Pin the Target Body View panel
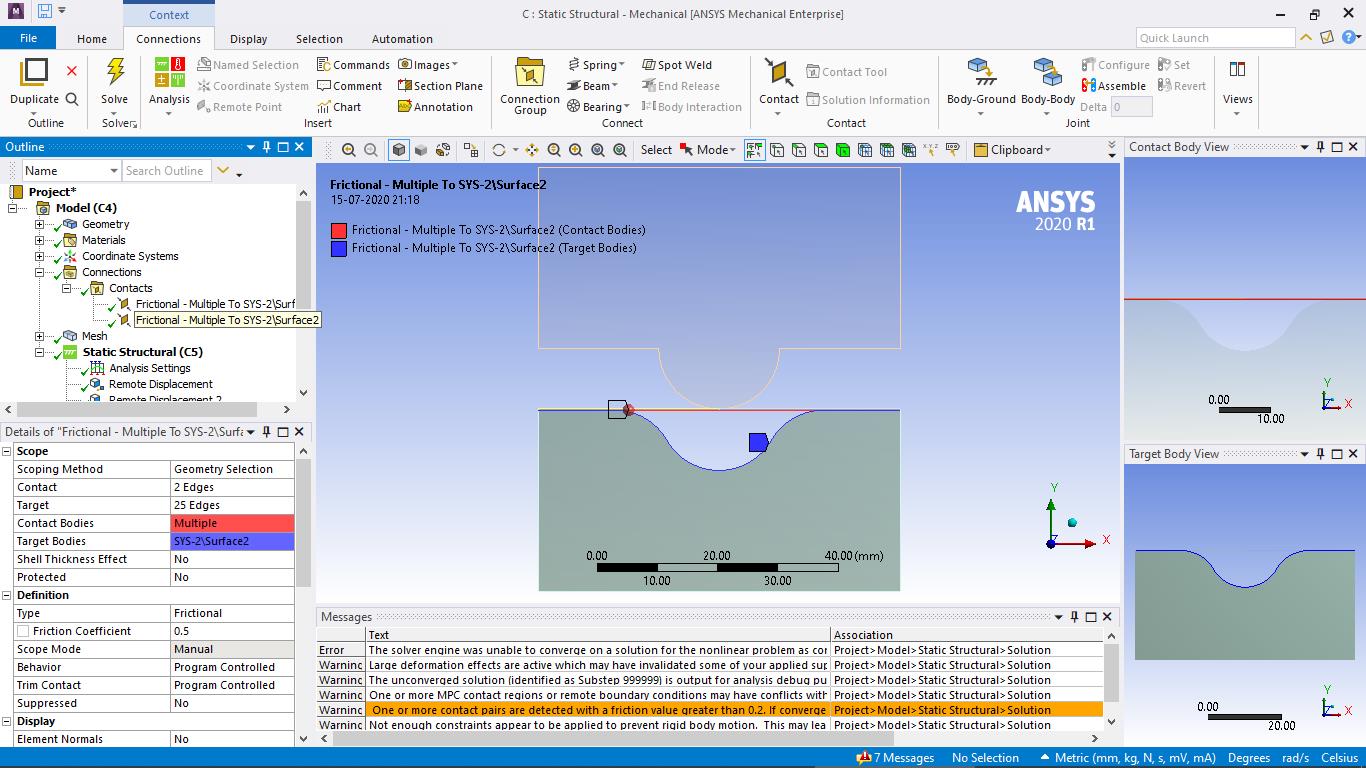The height and width of the screenshot is (768, 1366). (1320, 454)
